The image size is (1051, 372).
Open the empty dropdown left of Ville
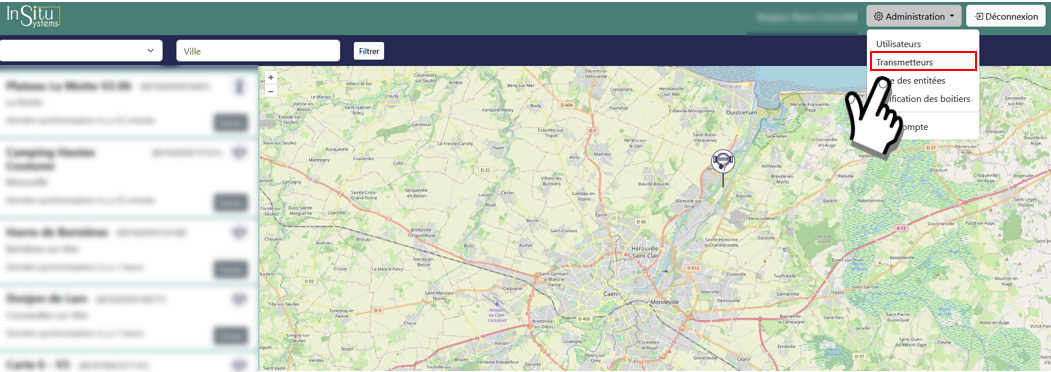click(81, 50)
